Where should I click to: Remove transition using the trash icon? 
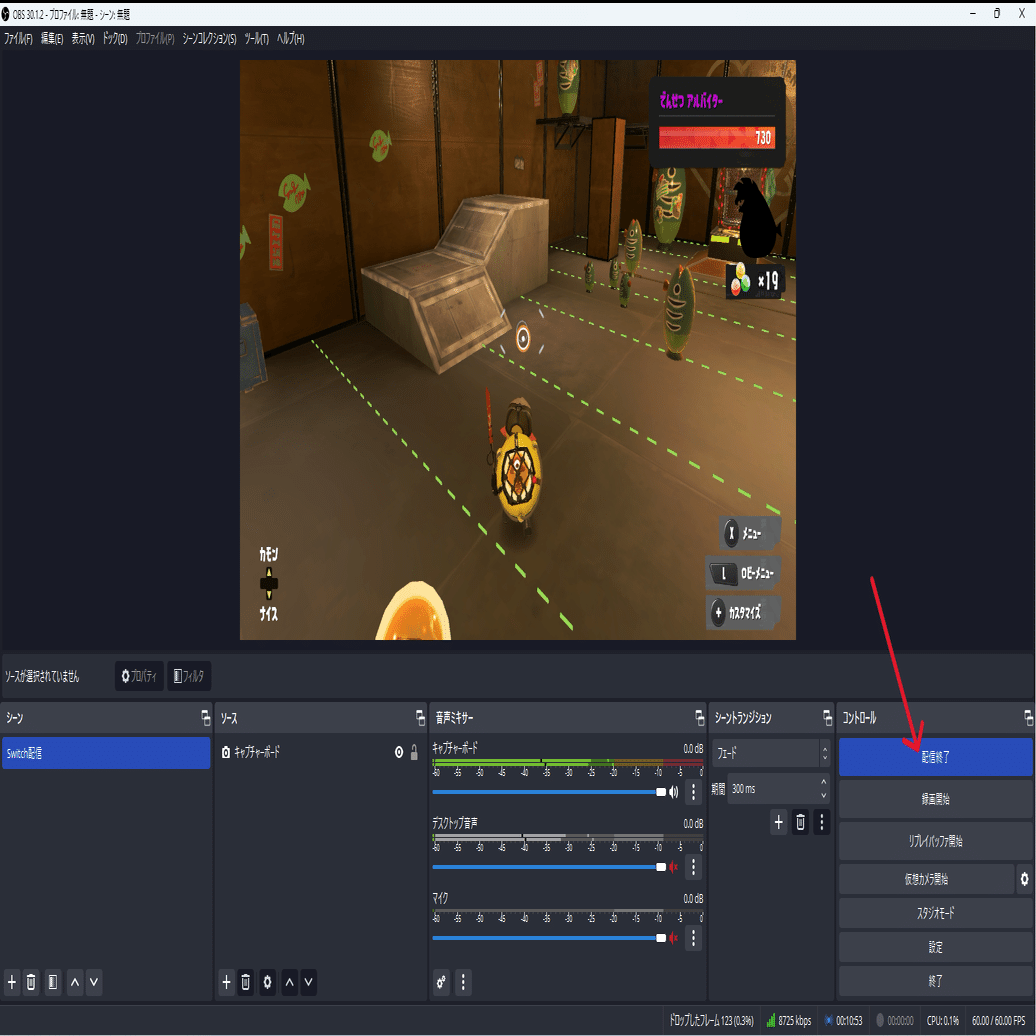pos(800,822)
